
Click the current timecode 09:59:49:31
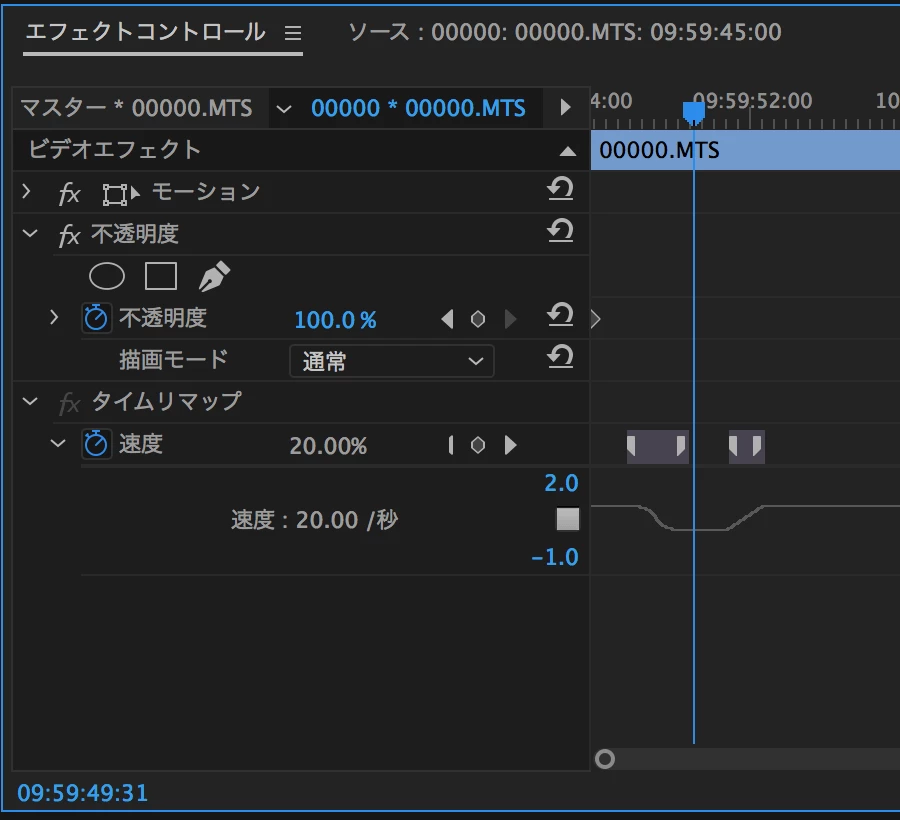click(83, 793)
